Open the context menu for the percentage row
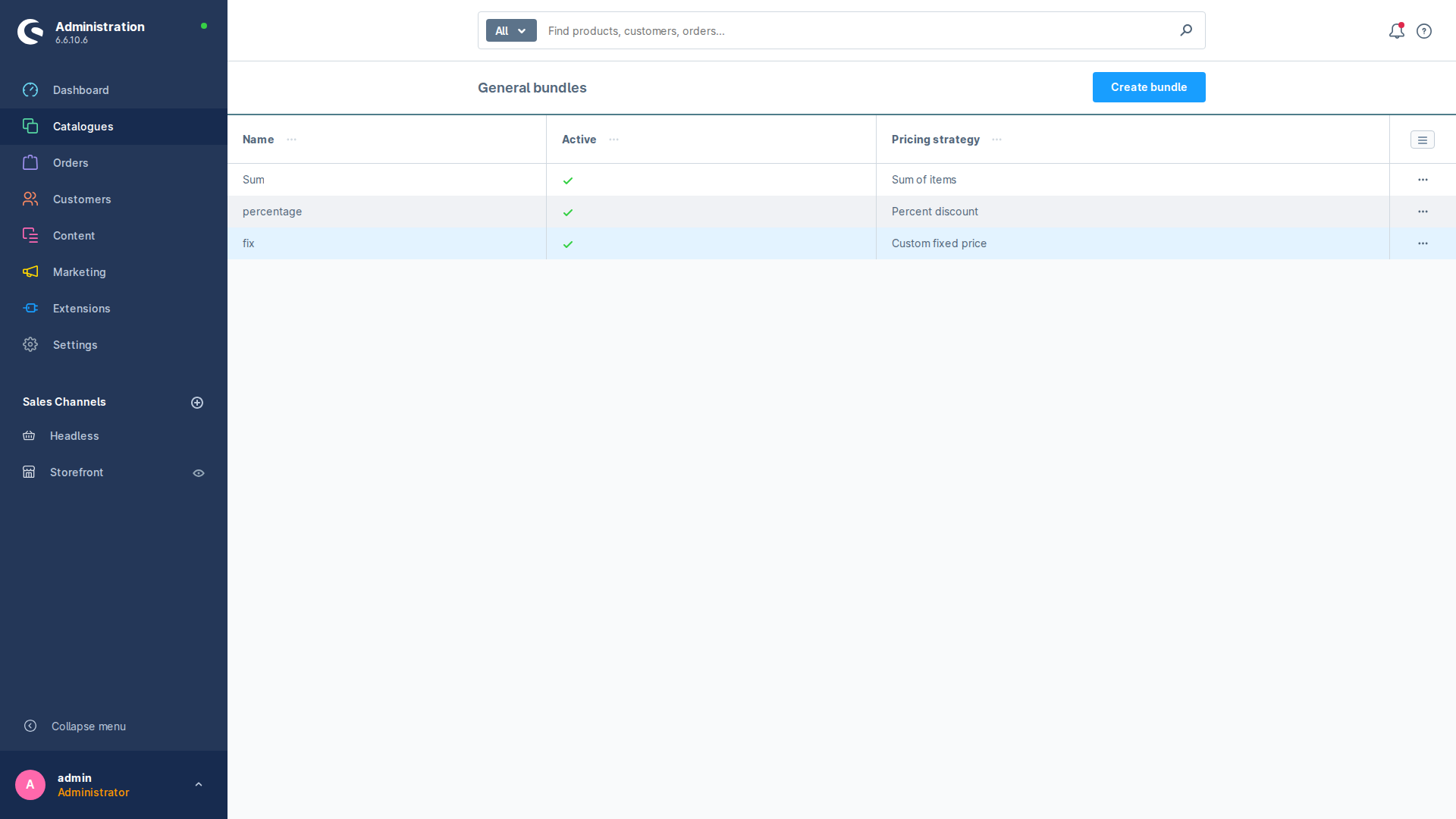This screenshot has height=819, width=1456. (1423, 212)
